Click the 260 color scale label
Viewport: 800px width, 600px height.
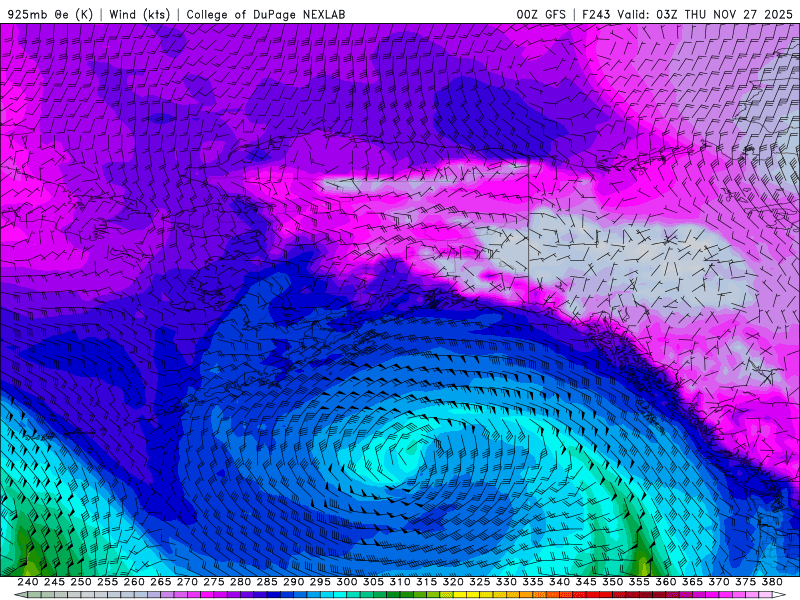(x=134, y=582)
